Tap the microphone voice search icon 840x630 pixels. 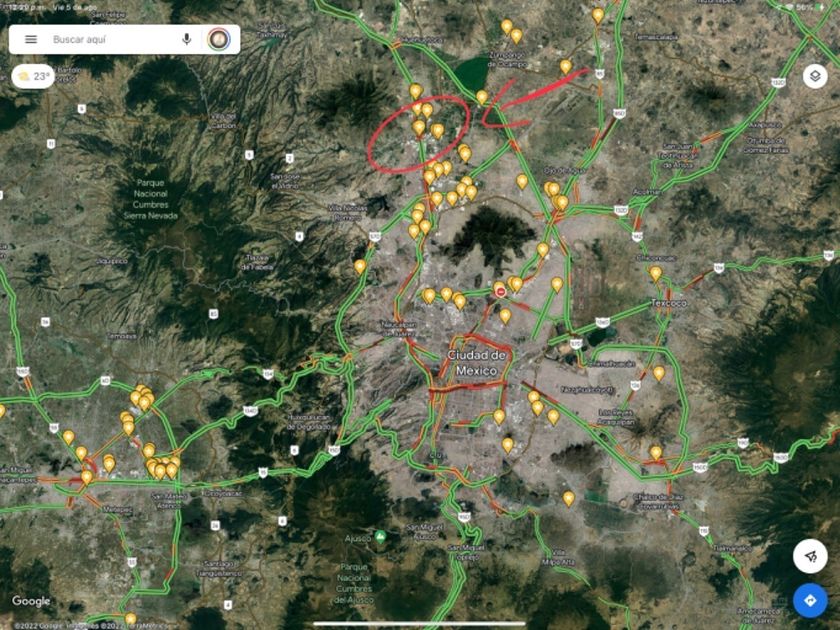(186, 39)
